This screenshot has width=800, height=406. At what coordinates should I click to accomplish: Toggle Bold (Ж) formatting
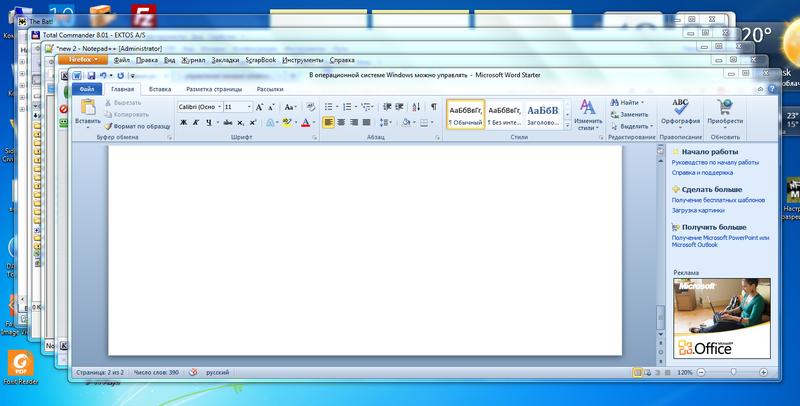point(184,122)
